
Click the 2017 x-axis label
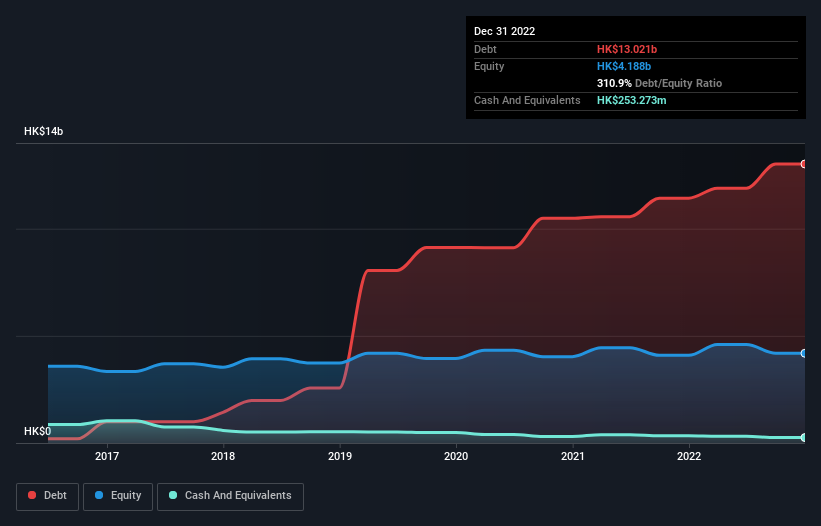point(107,456)
